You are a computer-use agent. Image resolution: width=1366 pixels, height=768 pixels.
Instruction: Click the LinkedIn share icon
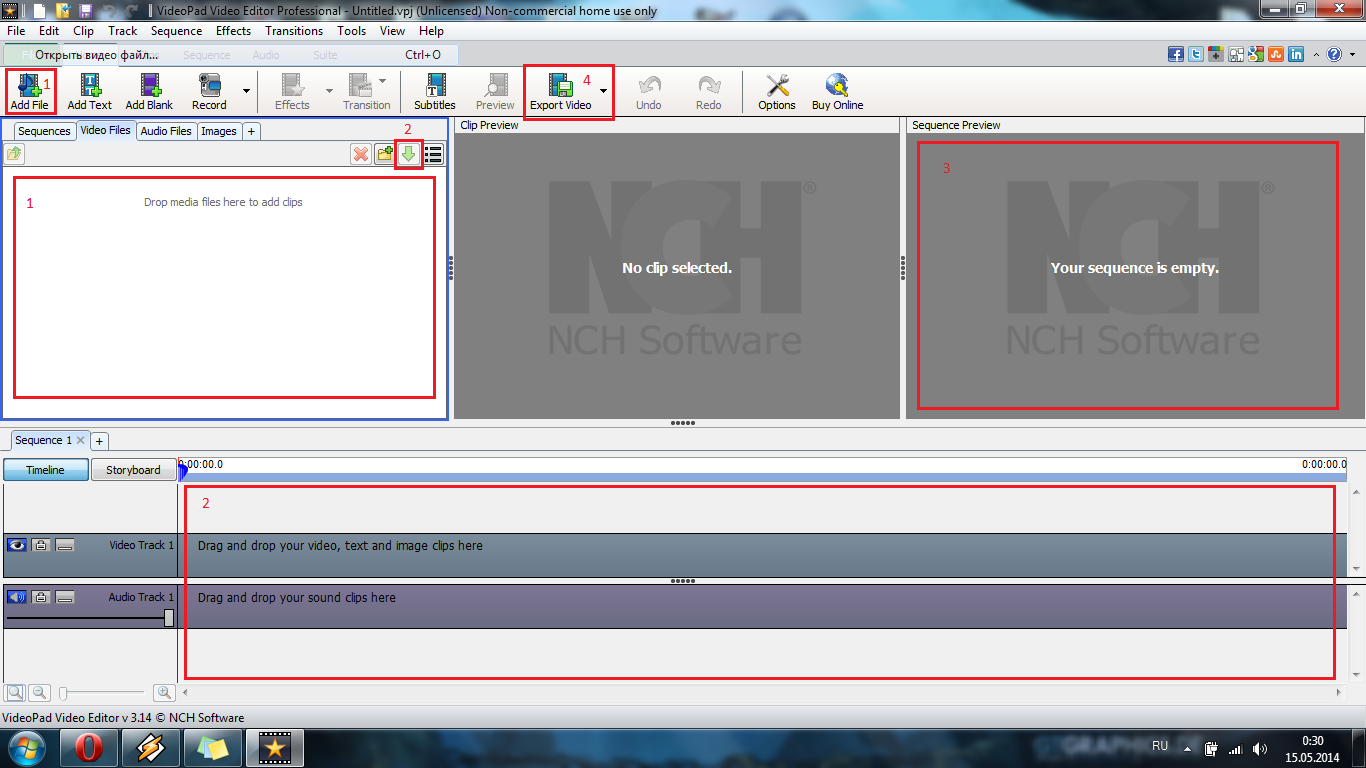click(1296, 55)
